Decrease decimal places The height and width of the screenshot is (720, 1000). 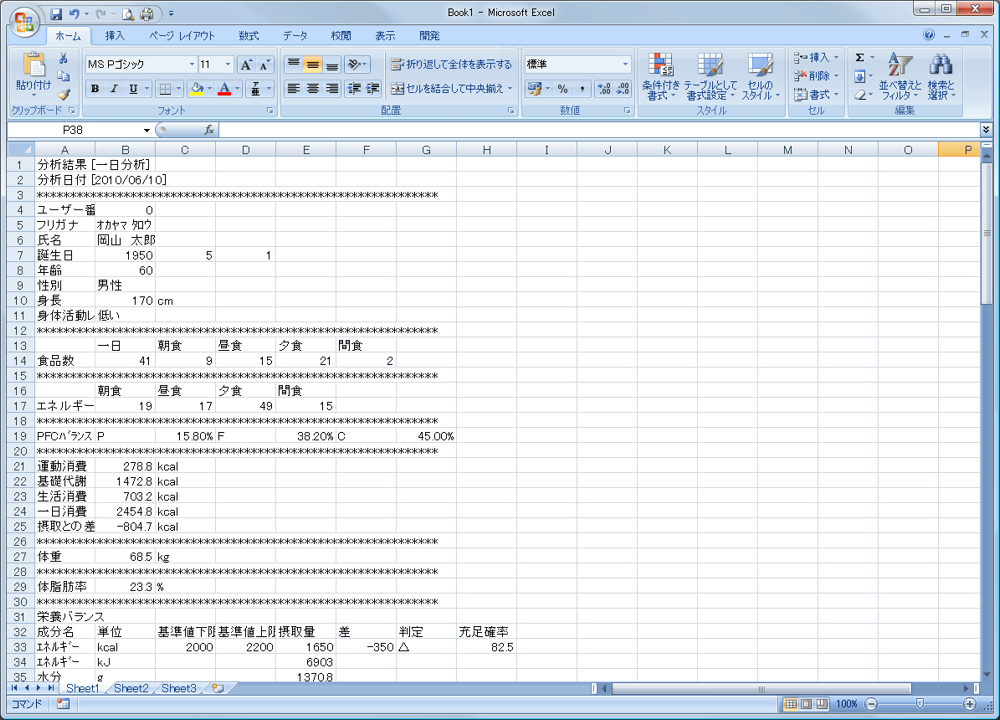pos(623,89)
